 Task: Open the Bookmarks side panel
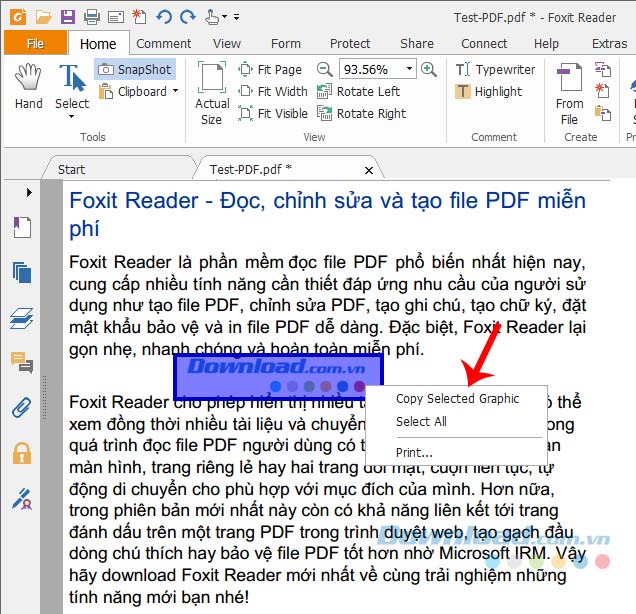click(21, 227)
